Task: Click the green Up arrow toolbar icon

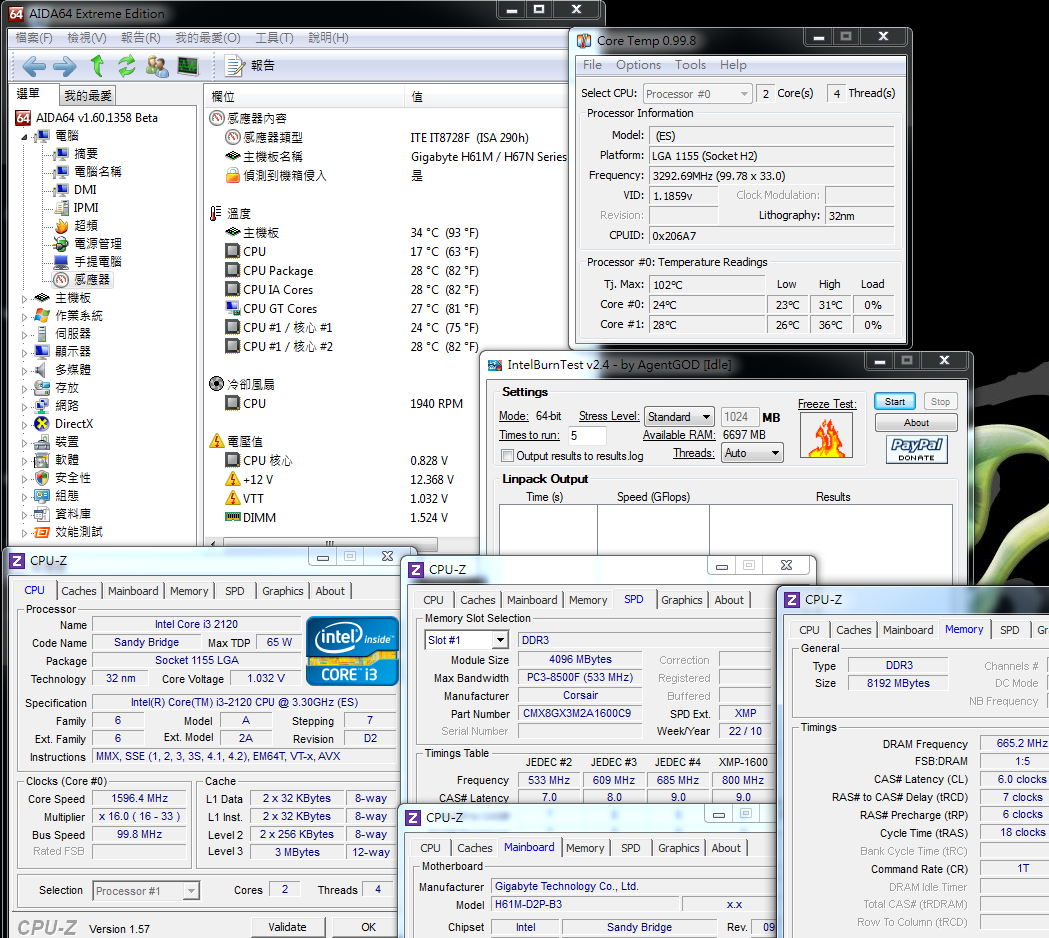Action: [97, 66]
